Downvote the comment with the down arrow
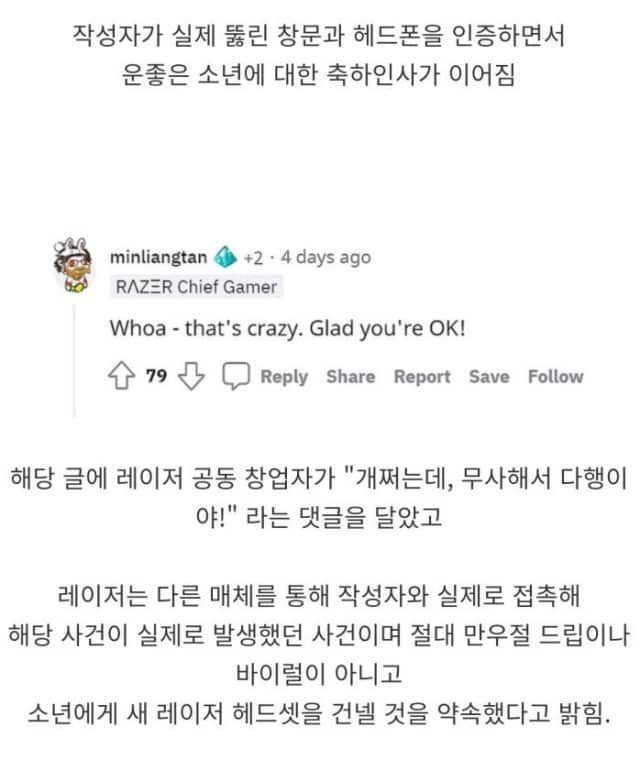This screenshot has width=640, height=760. [191, 376]
